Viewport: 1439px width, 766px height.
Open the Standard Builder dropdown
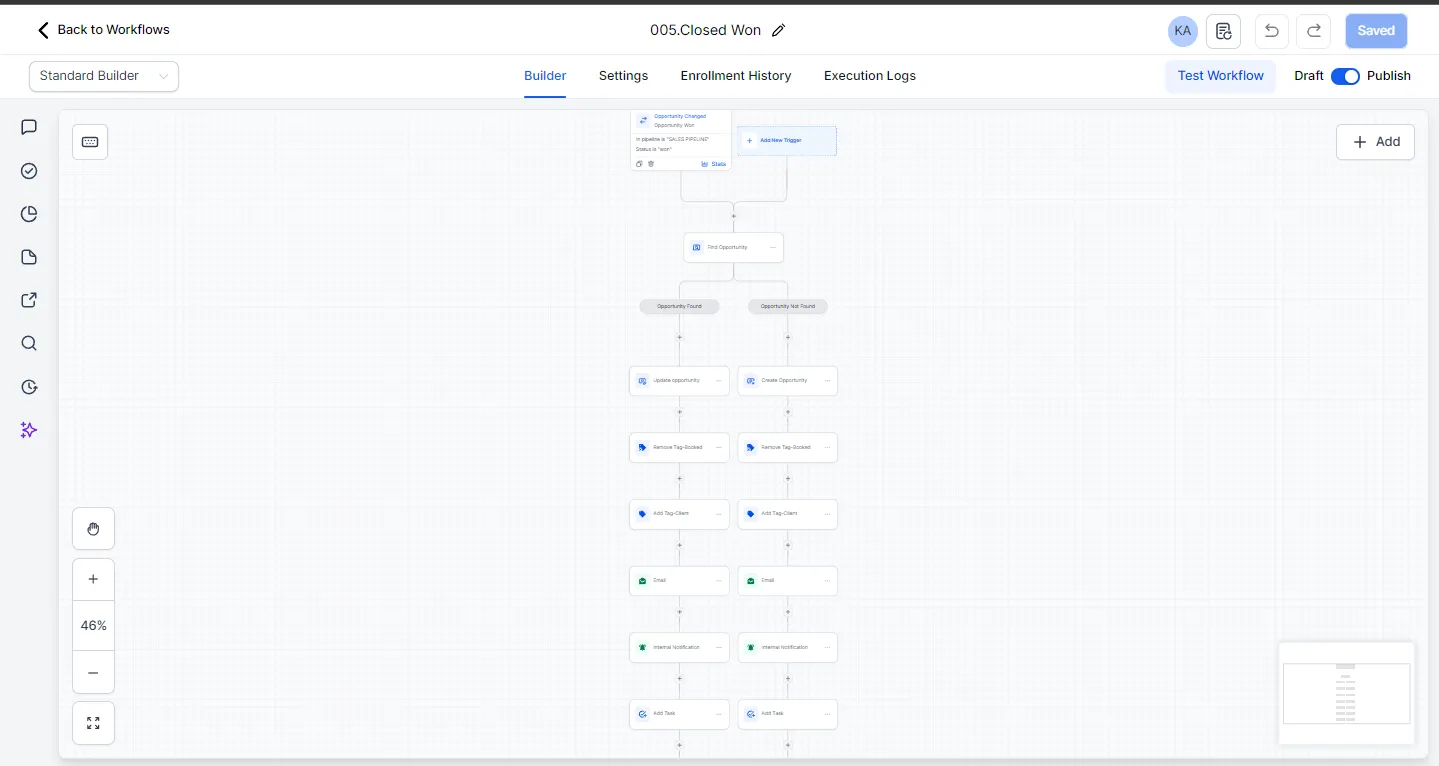[103, 76]
